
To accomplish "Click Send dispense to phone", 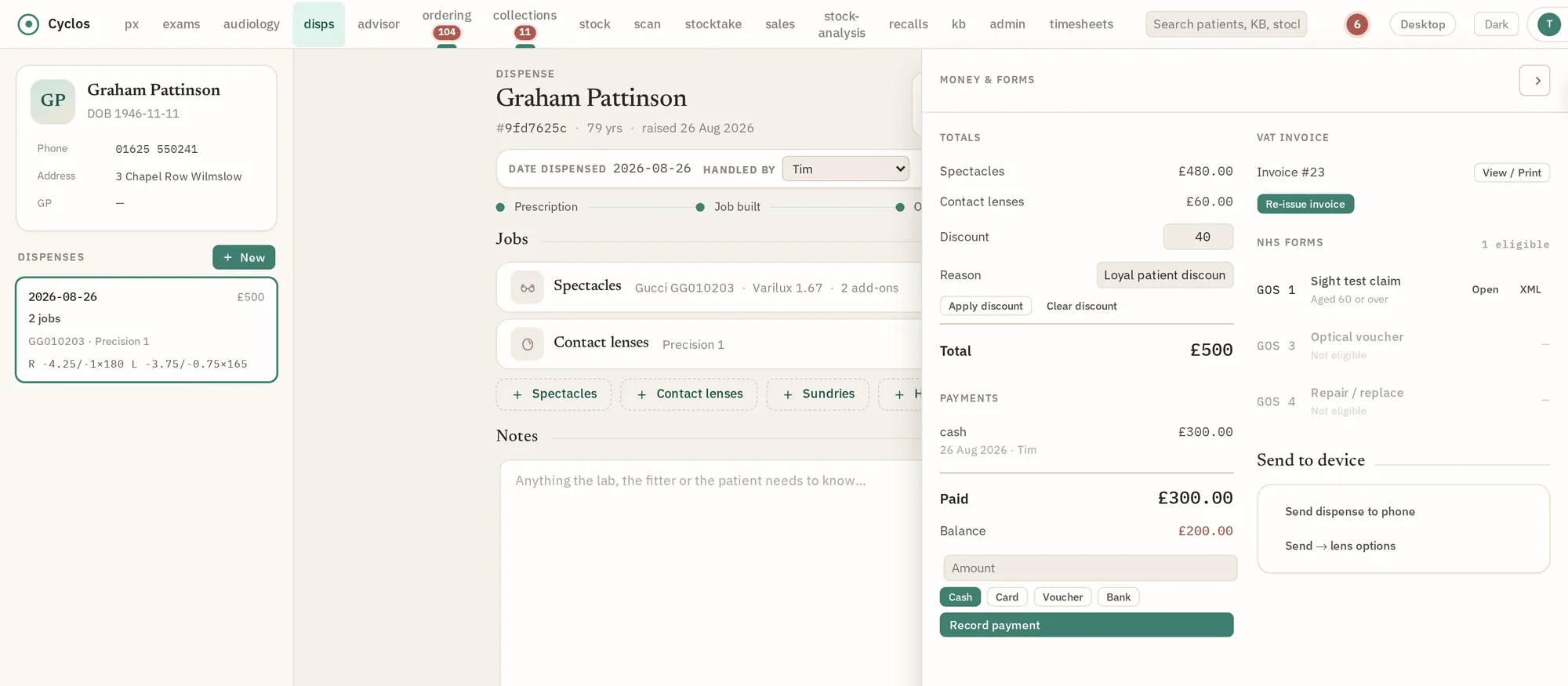I will tap(1349, 511).
